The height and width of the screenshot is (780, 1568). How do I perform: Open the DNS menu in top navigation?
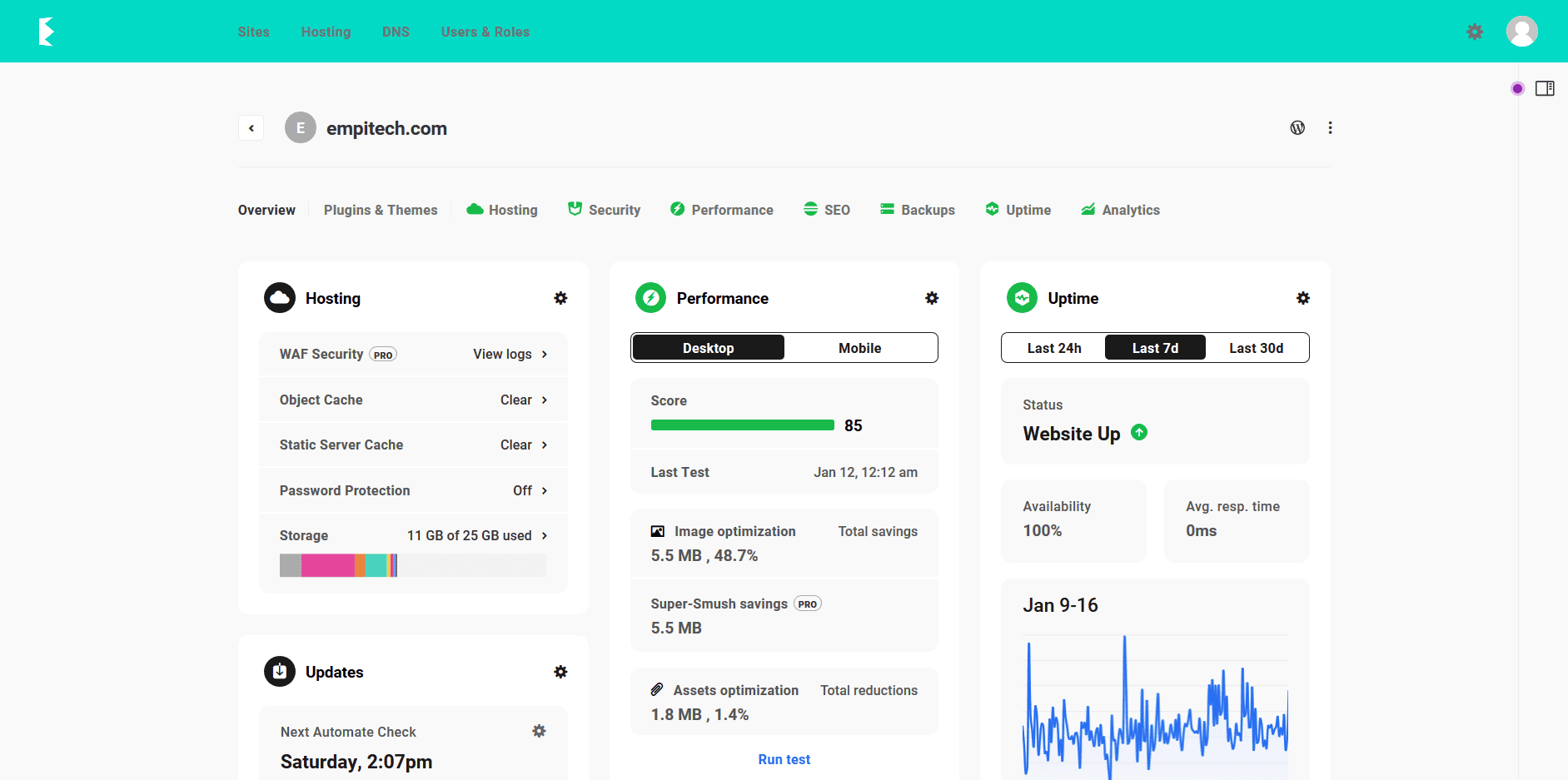click(396, 32)
